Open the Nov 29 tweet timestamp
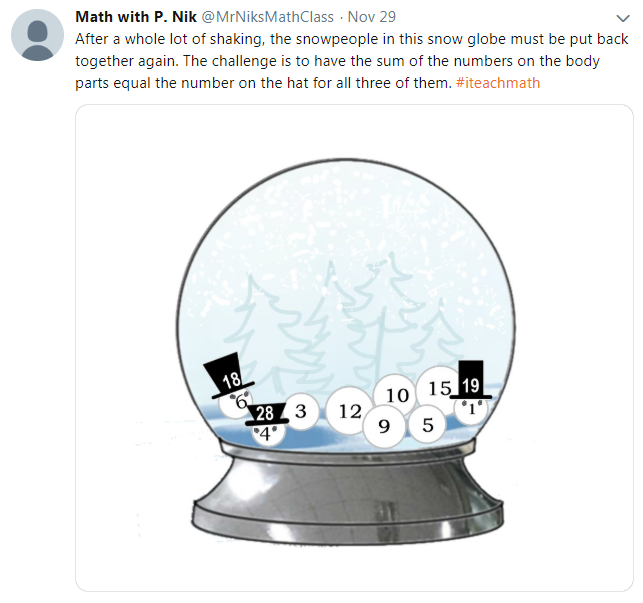 (x=372, y=17)
